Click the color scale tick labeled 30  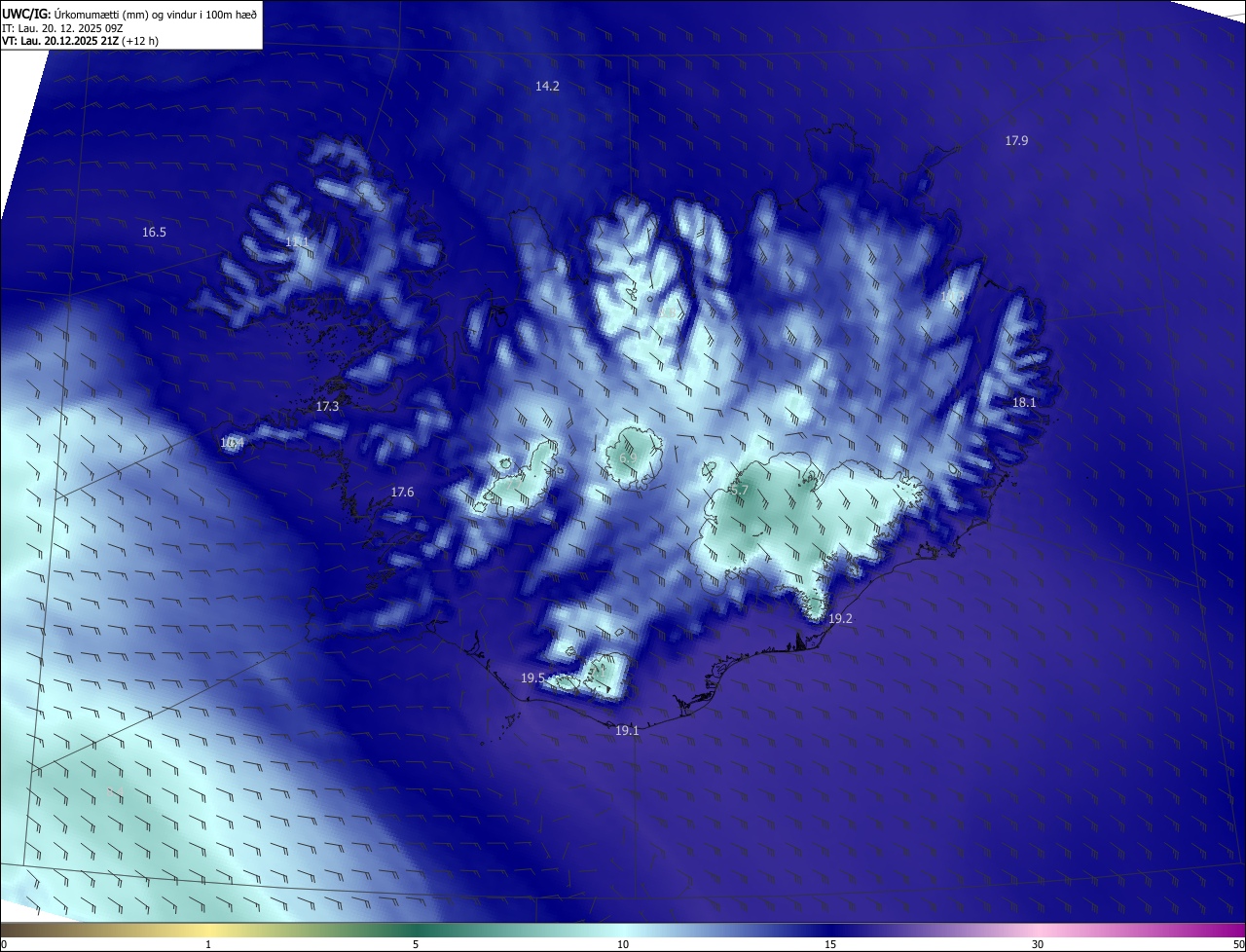coord(1038,944)
